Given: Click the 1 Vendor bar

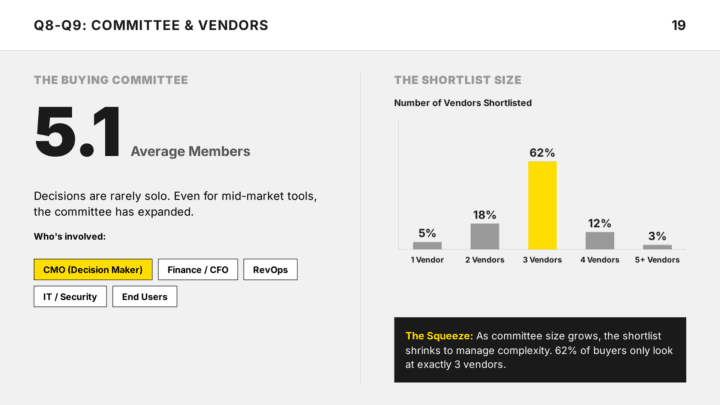Looking at the screenshot, I should tap(427, 246).
